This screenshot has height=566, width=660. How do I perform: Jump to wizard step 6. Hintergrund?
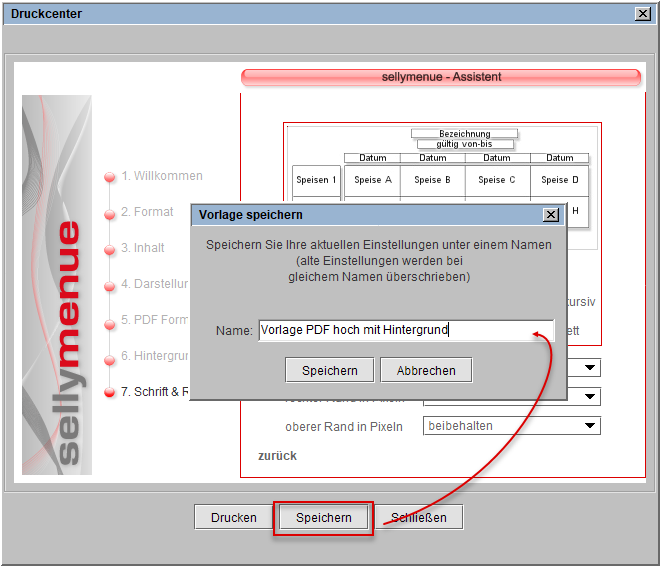coord(155,356)
